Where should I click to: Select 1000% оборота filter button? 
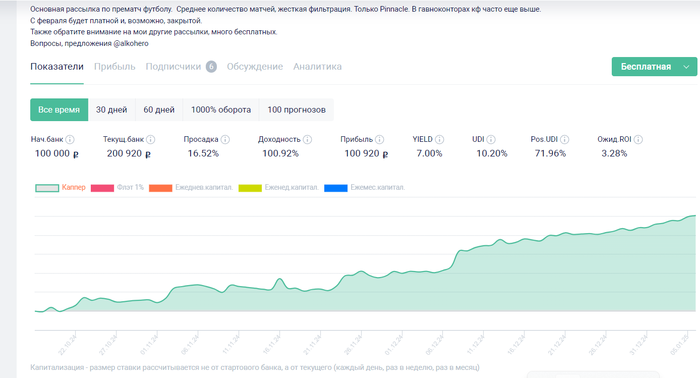coord(221,110)
